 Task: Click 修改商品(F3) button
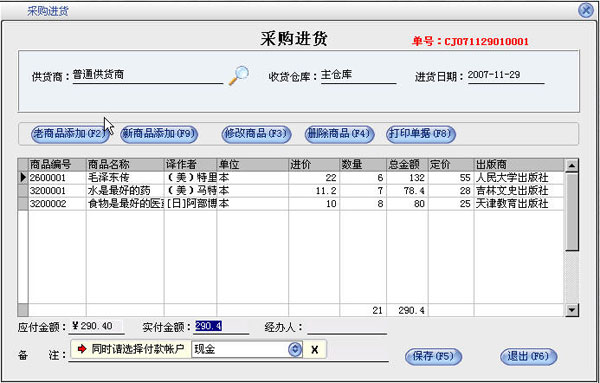tap(256, 134)
